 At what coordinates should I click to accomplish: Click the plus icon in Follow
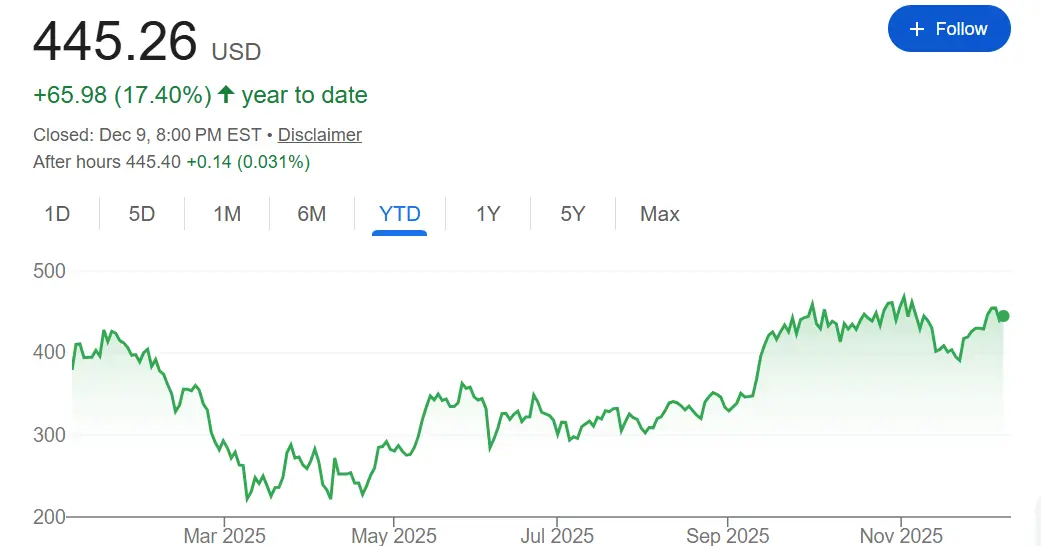(917, 29)
